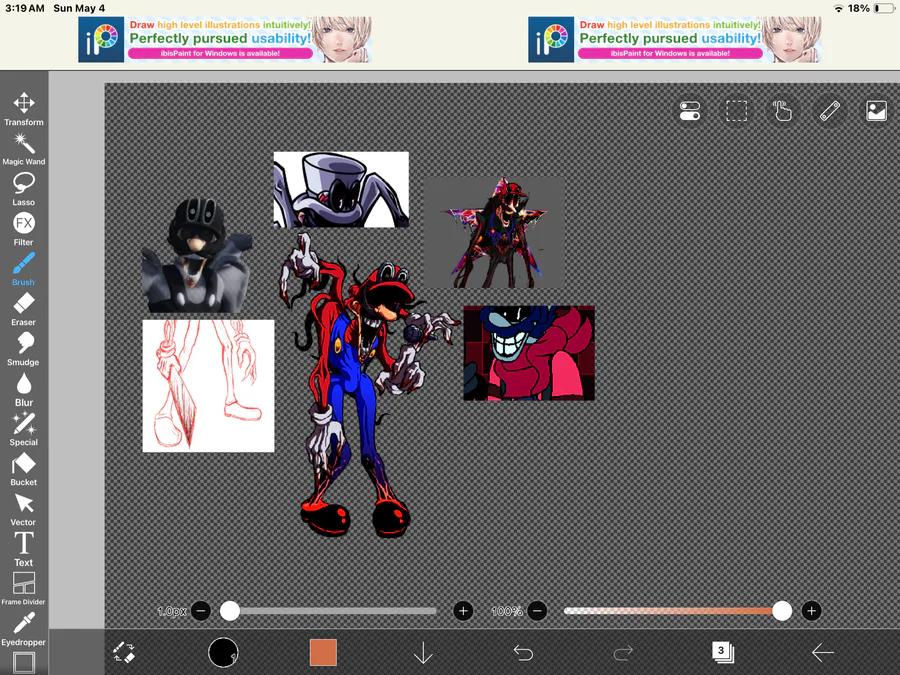This screenshot has width=900, height=675.
Task: Select the Frame Divider tool
Action: point(24,588)
